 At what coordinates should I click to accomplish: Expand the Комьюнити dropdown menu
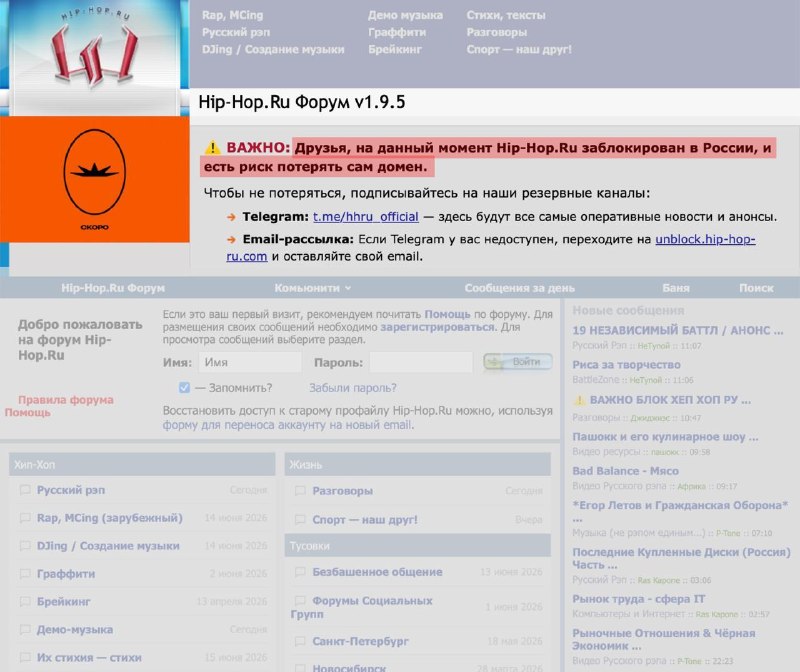pyautogui.click(x=312, y=288)
